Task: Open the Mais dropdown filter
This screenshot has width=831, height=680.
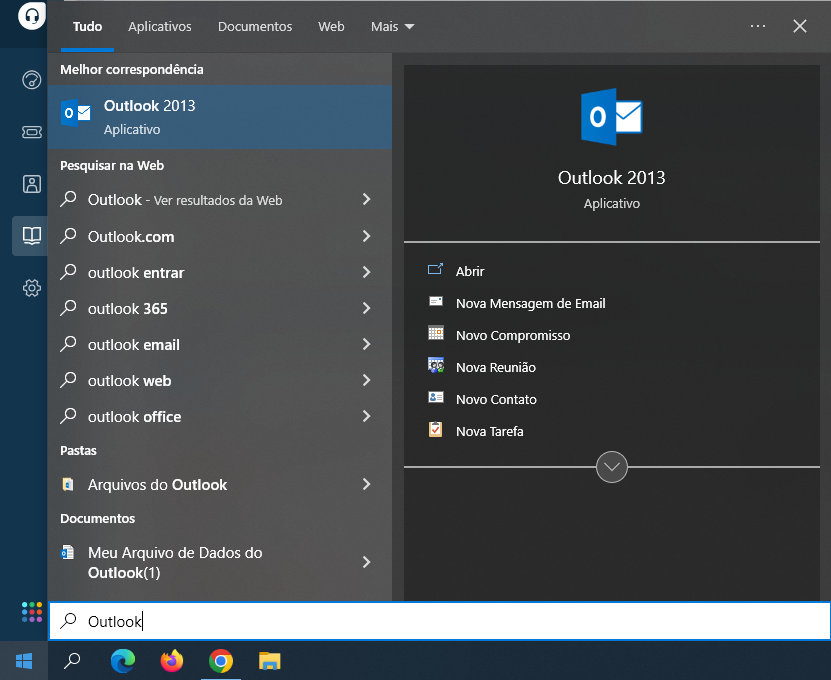Action: (392, 27)
